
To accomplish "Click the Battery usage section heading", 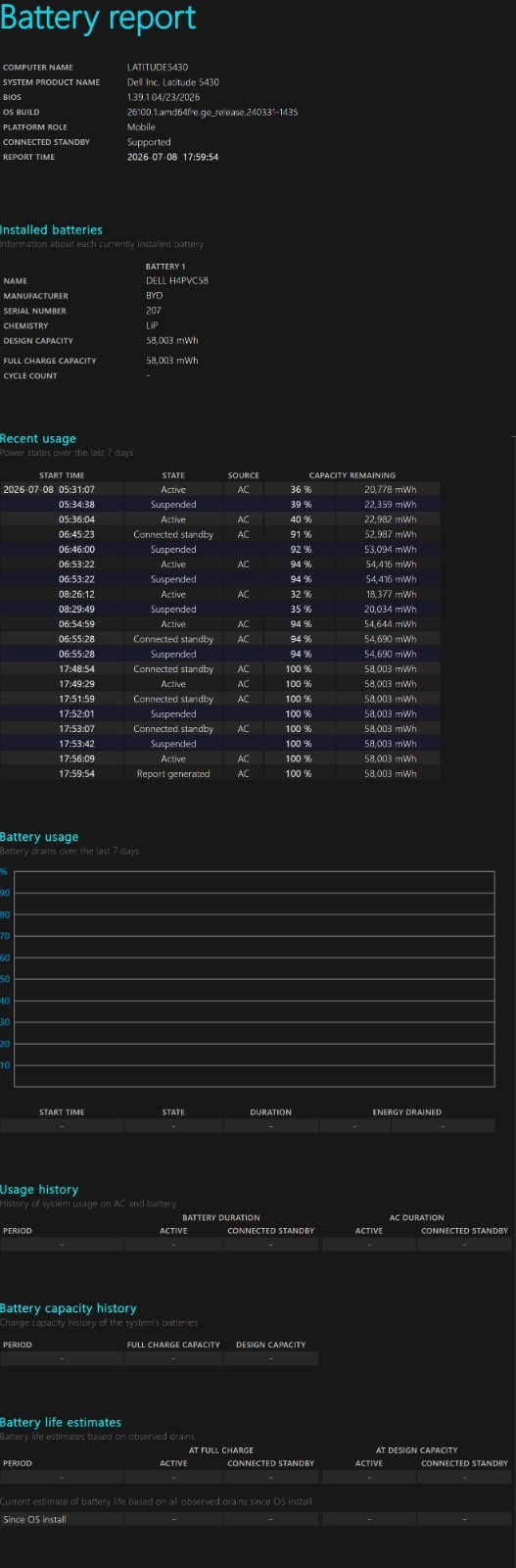I will pos(39,837).
